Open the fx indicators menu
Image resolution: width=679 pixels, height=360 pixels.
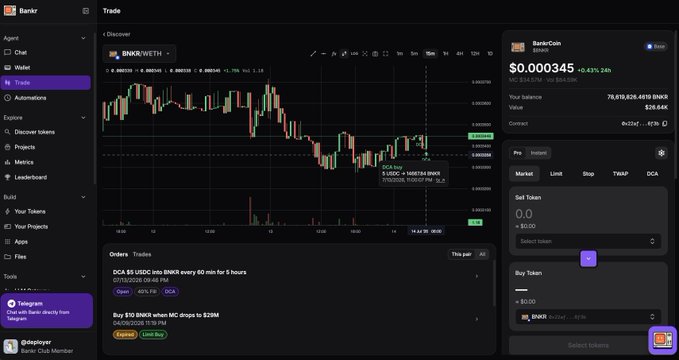coord(334,54)
